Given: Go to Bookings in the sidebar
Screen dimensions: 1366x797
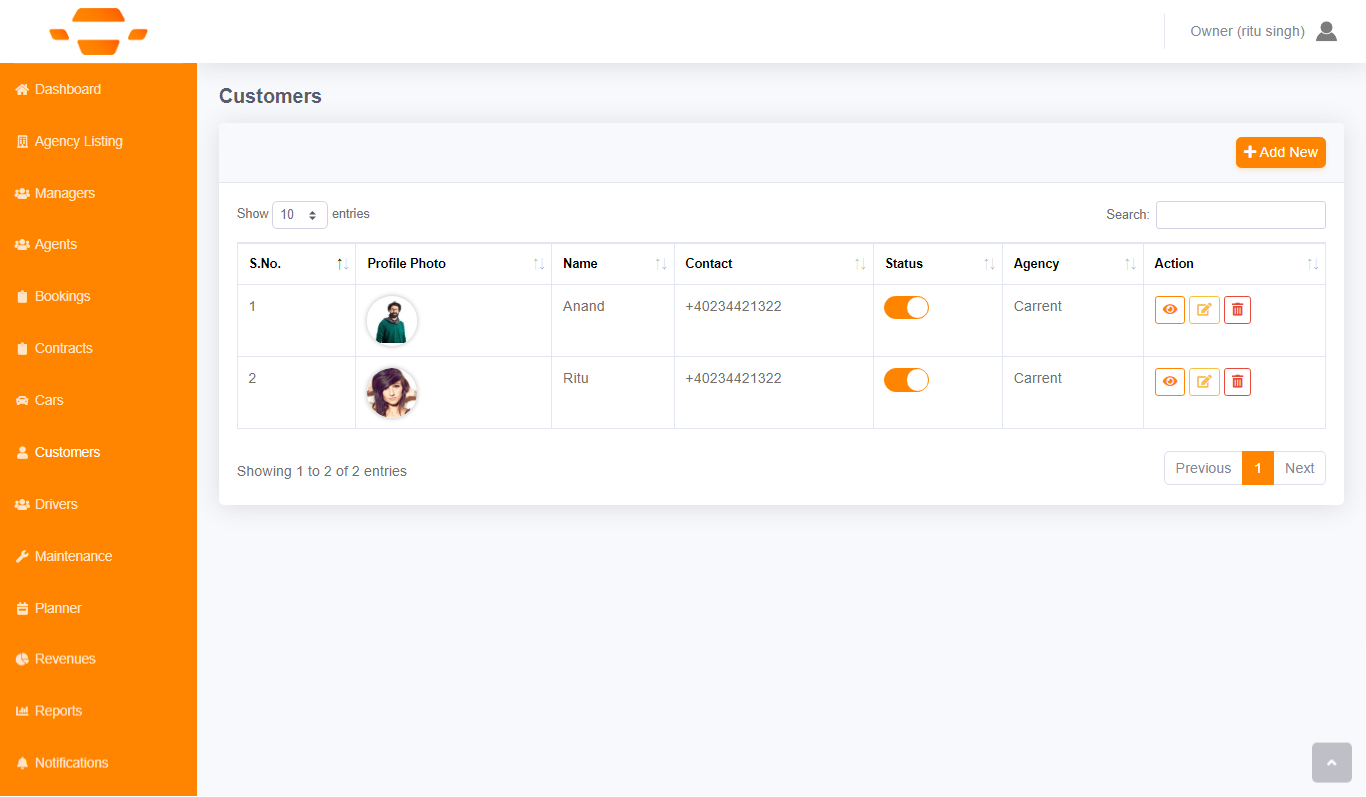Looking at the screenshot, I should [x=62, y=296].
